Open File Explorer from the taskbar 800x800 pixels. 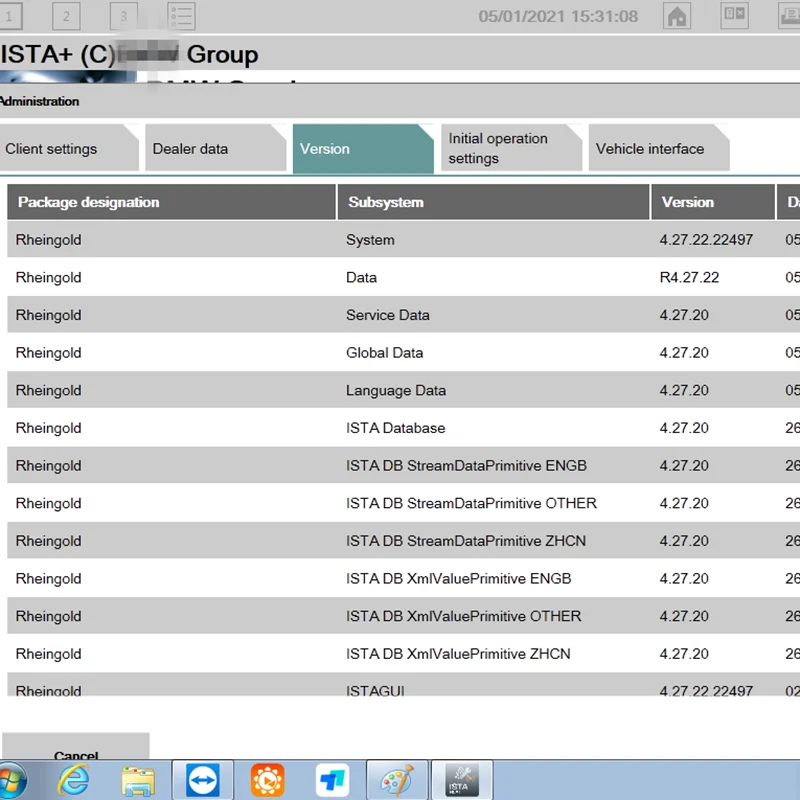138,781
